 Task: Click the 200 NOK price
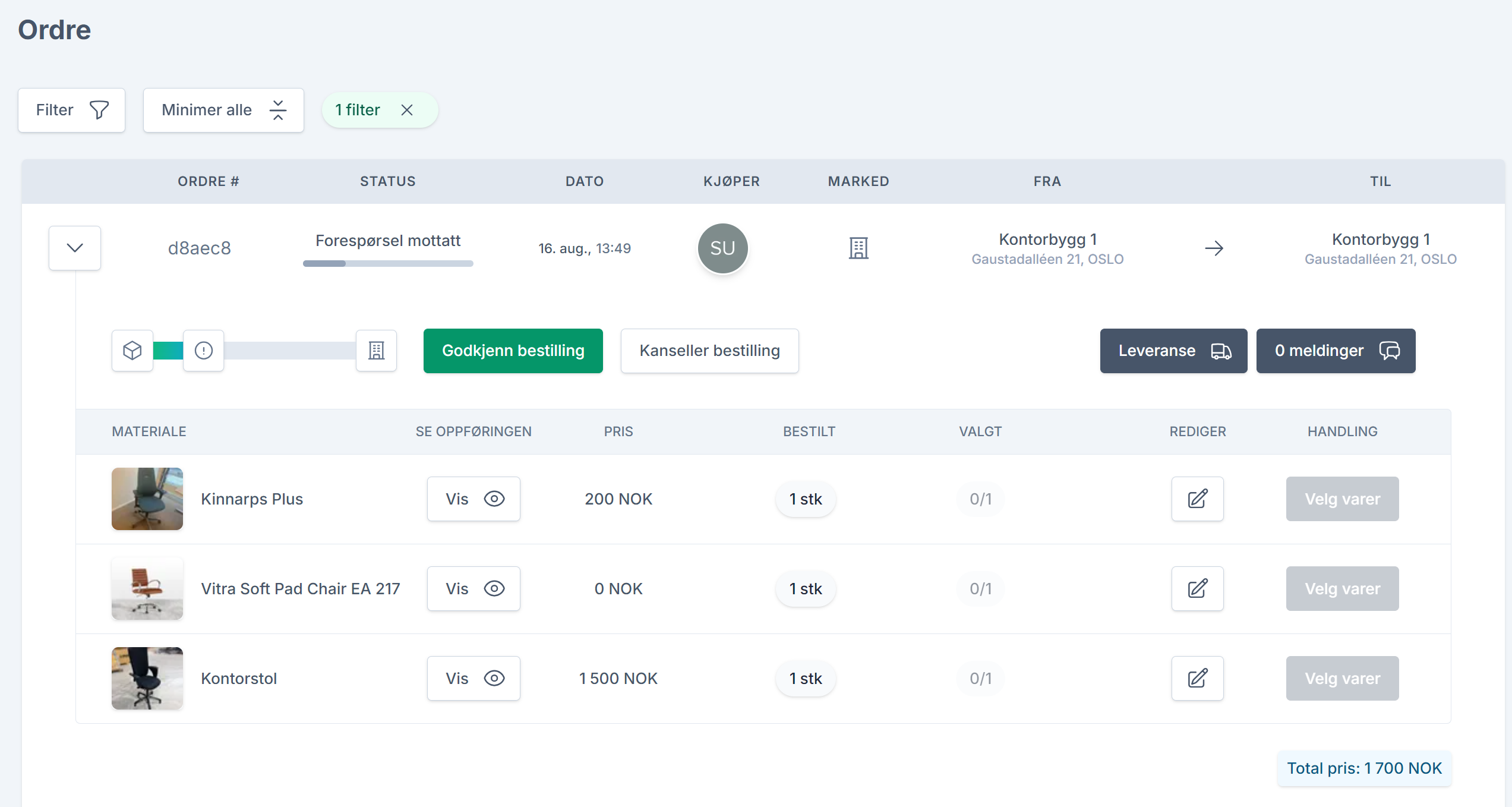tap(618, 499)
